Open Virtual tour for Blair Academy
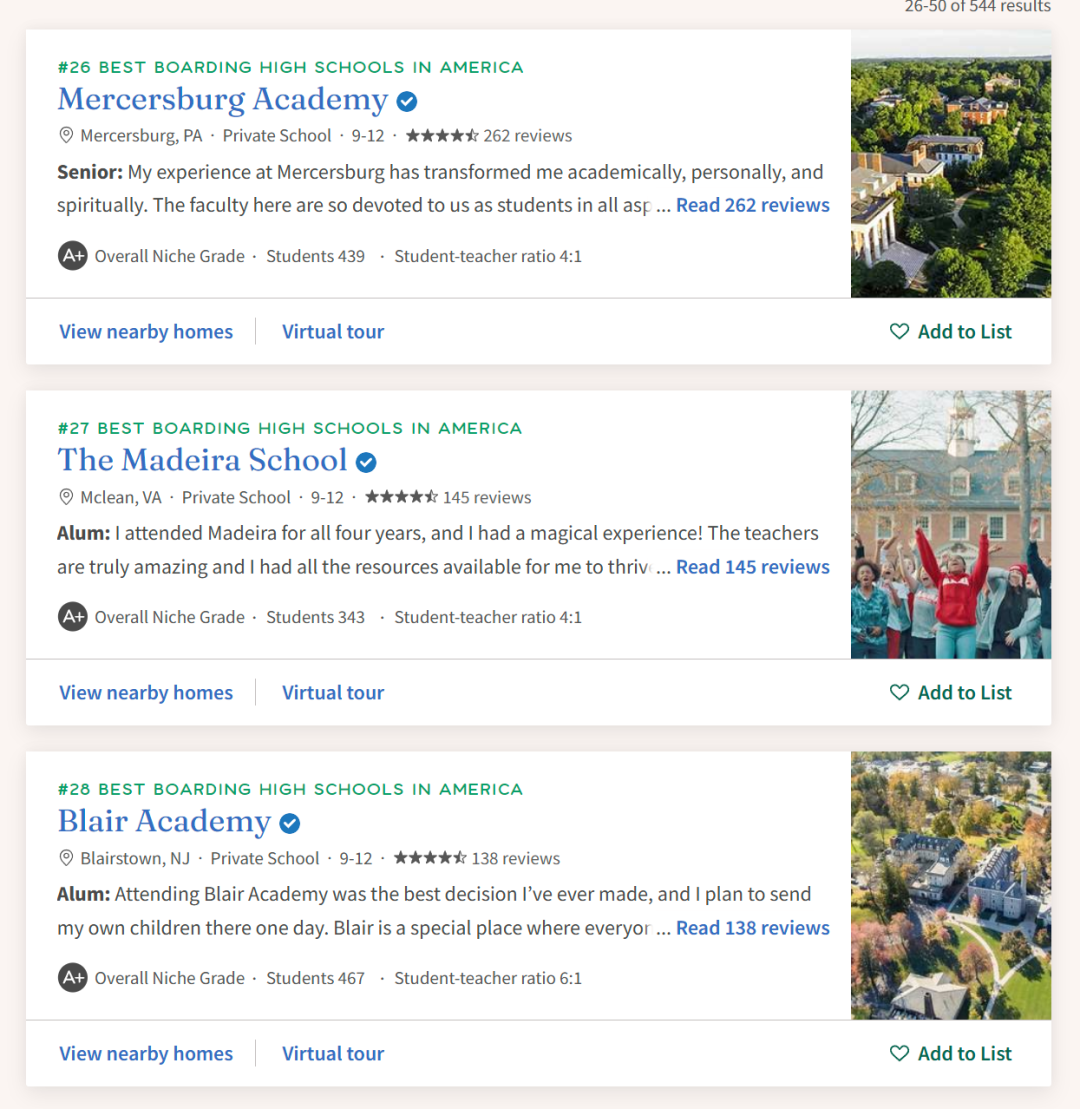Screen dimensions: 1080x1109 [x=333, y=1053]
